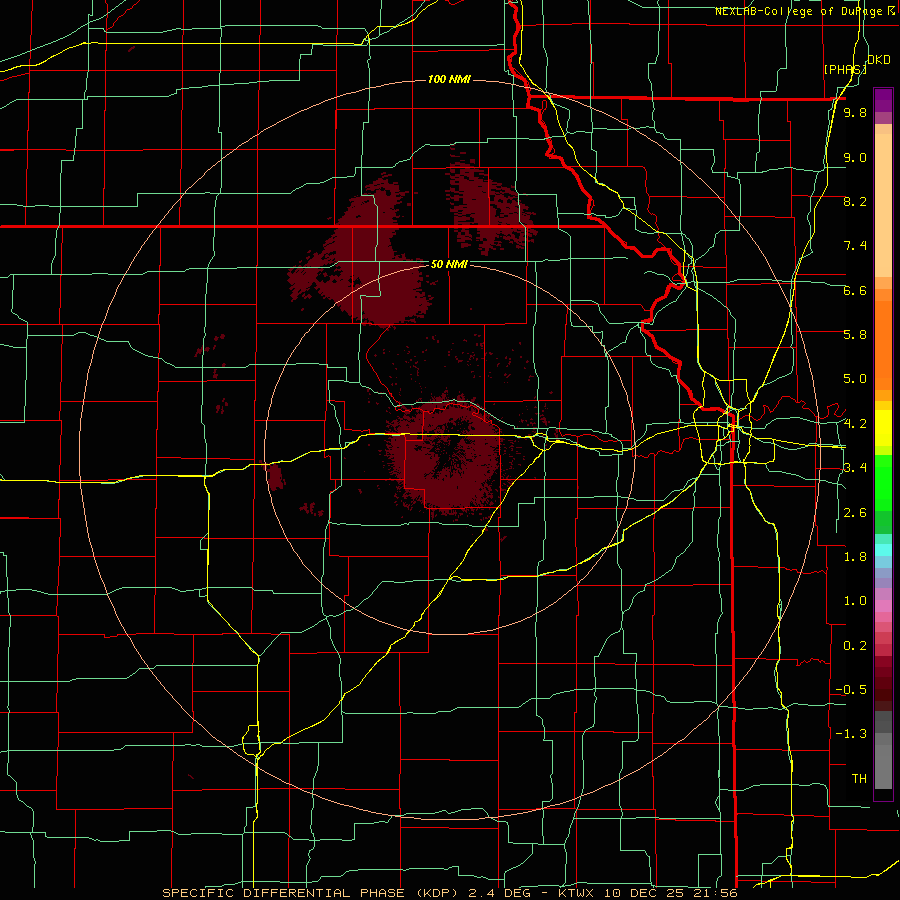900x900 pixels.
Task: Select the 5.0 value on the color scale
Action: pyautogui.click(x=855, y=379)
